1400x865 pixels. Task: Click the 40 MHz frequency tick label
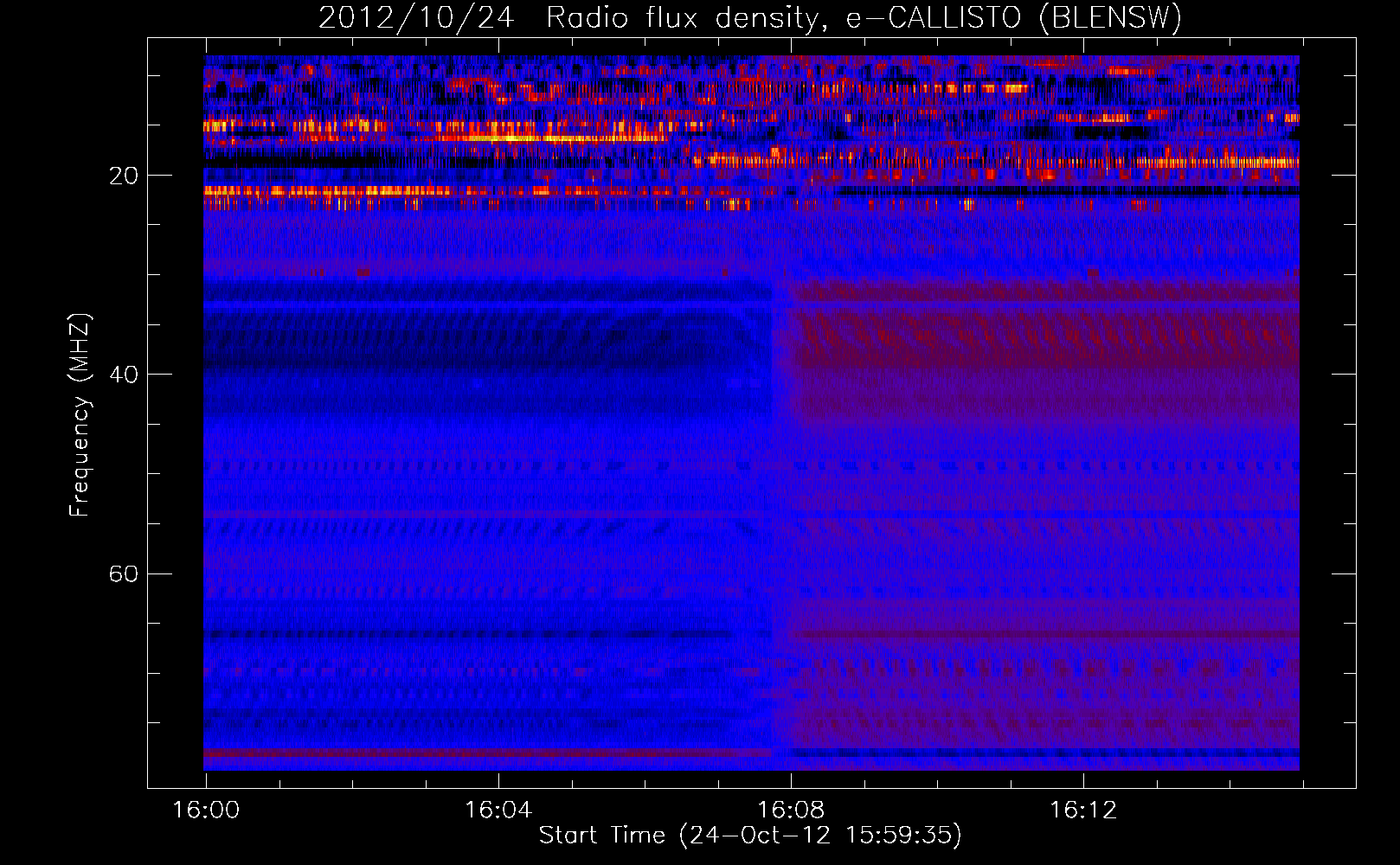click(x=124, y=375)
